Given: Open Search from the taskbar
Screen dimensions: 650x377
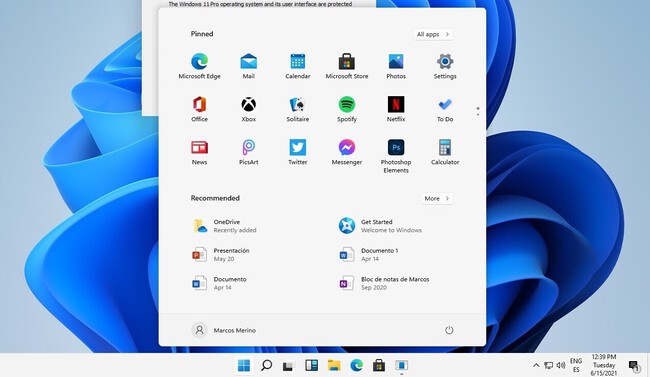Looking at the screenshot, I should [267, 365].
